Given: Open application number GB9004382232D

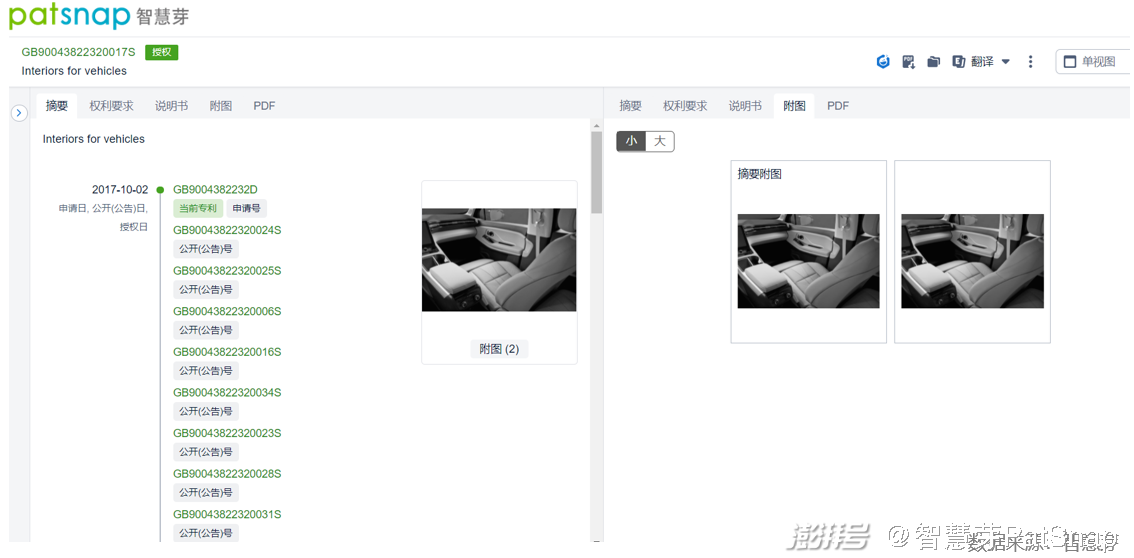Looking at the screenshot, I should coord(216,189).
